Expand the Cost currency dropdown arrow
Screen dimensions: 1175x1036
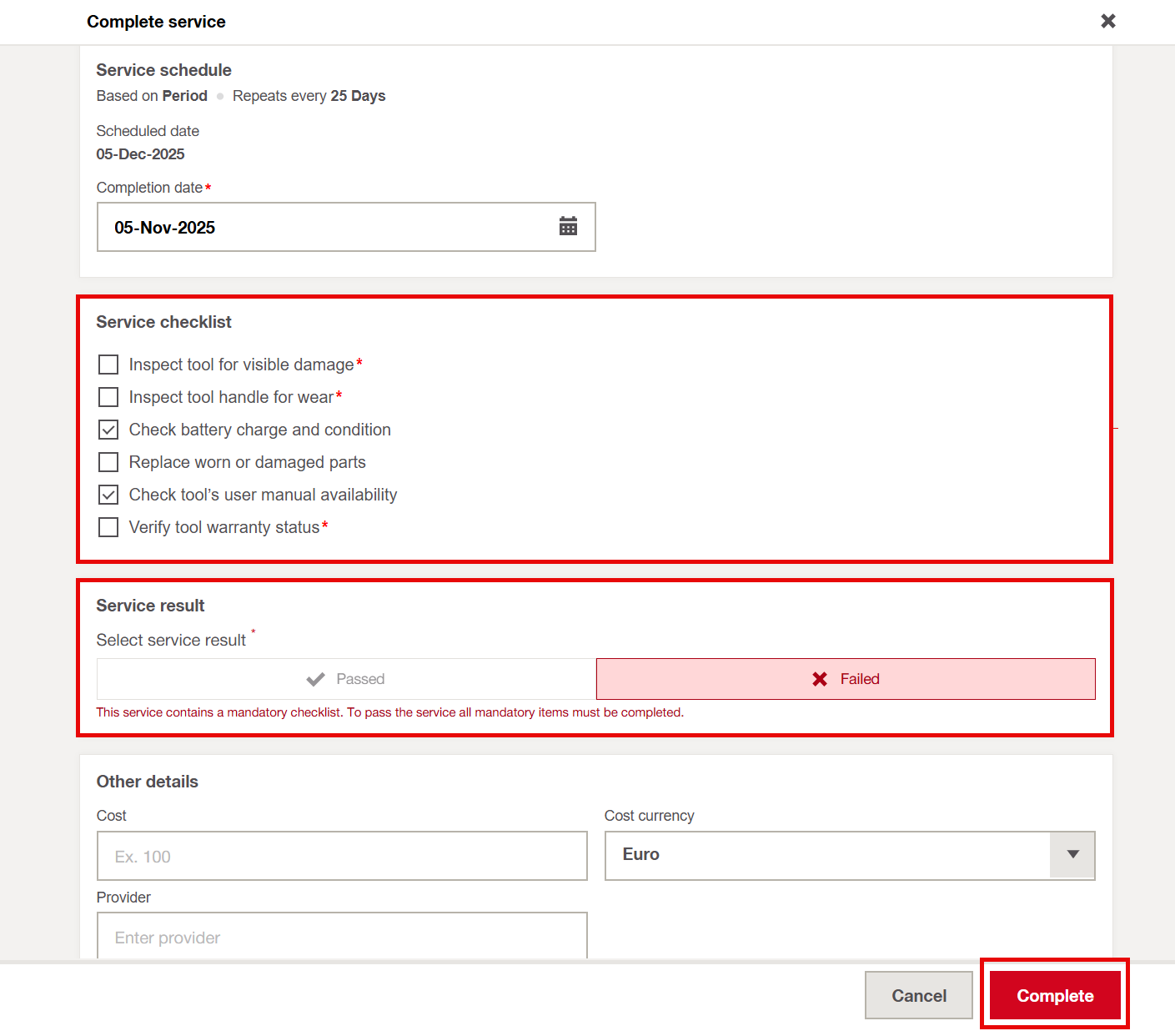coord(1072,854)
